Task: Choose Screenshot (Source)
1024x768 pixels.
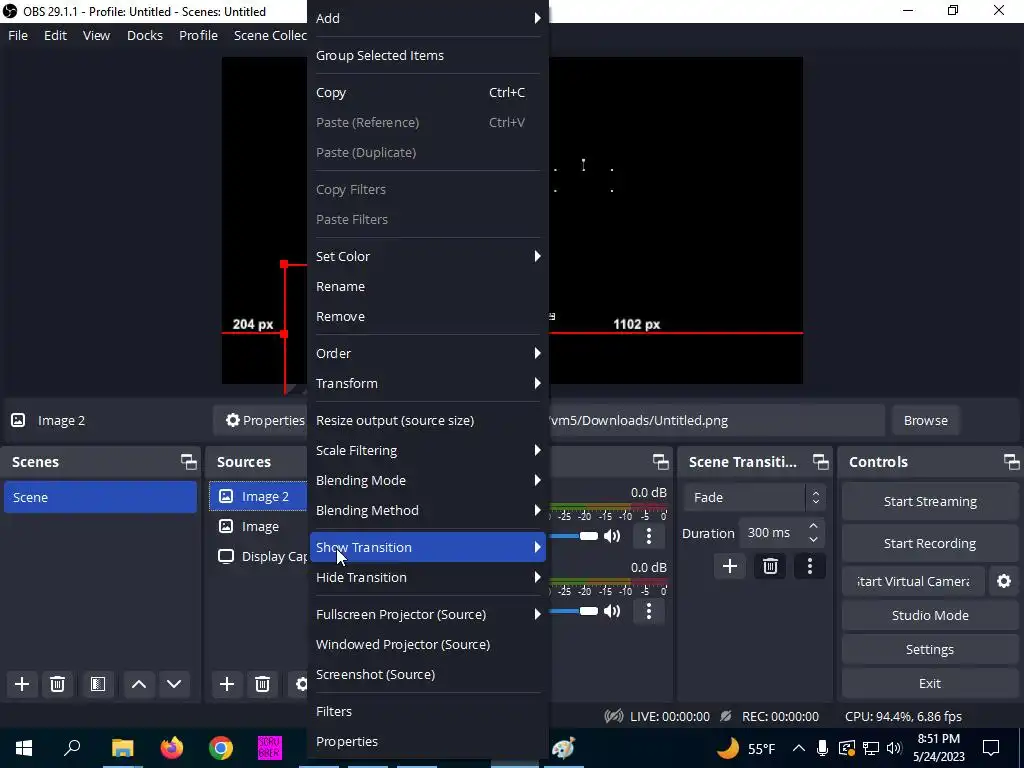Action: pos(427,675)
